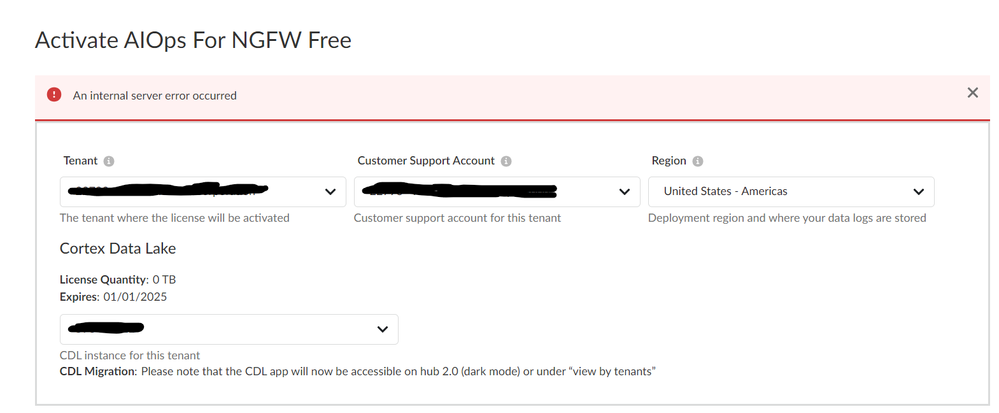Click the "An internal server error occurred" message
Viewport: 999px width, 413px height.
click(x=155, y=96)
